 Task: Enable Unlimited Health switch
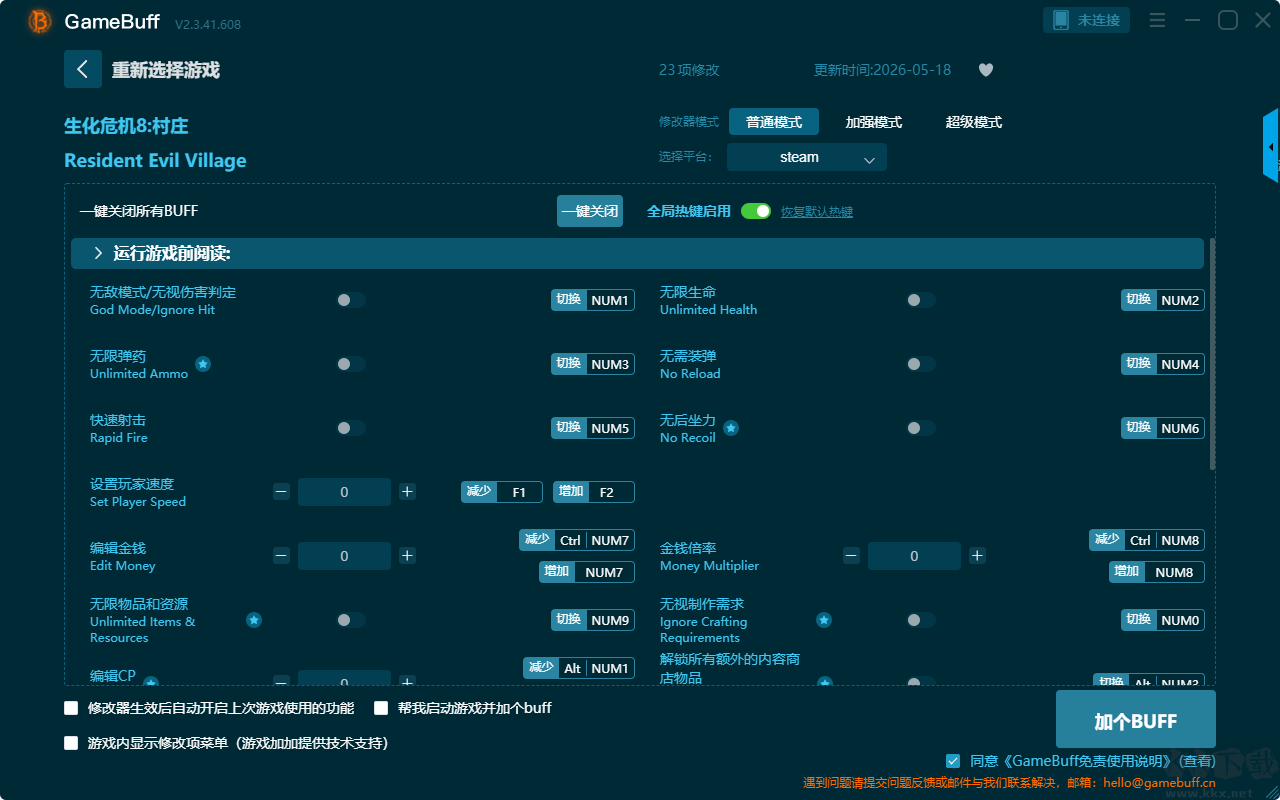tap(921, 300)
